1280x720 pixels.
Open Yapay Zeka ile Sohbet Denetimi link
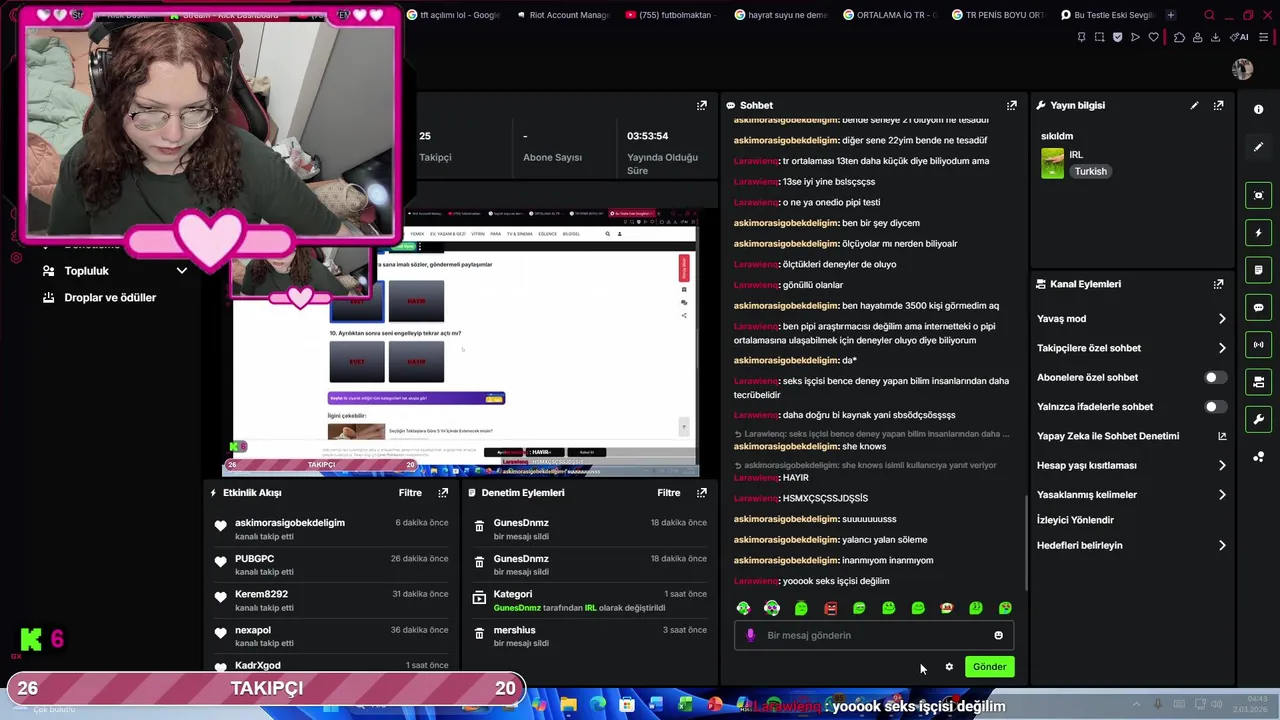tap(1131, 436)
